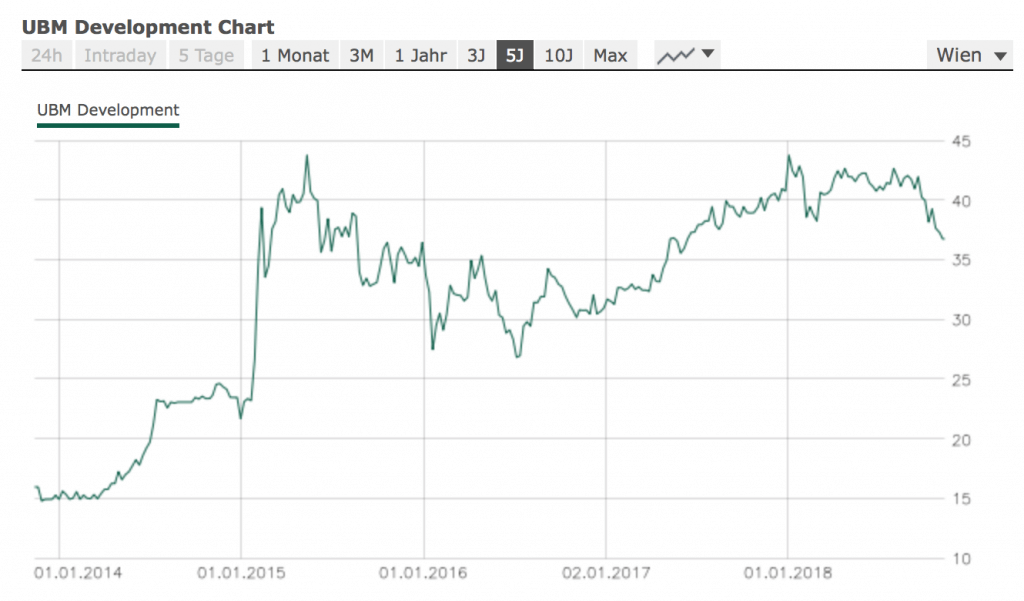Click the 15 value axis label
1024x601 pixels.
pyautogui.click(x=961, y=498)
